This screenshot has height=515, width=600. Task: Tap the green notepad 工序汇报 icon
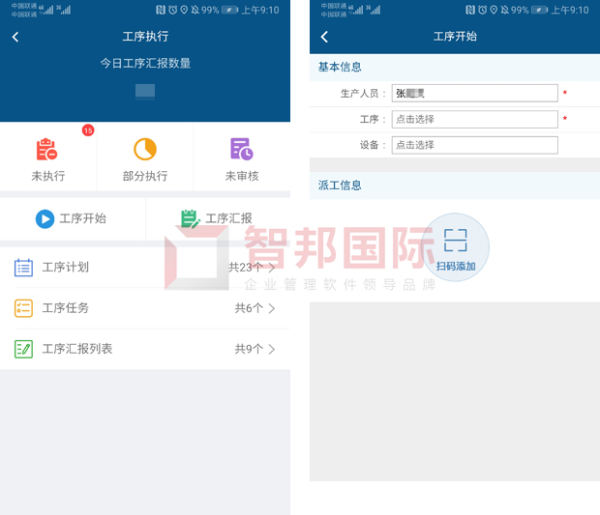(190, 218)
